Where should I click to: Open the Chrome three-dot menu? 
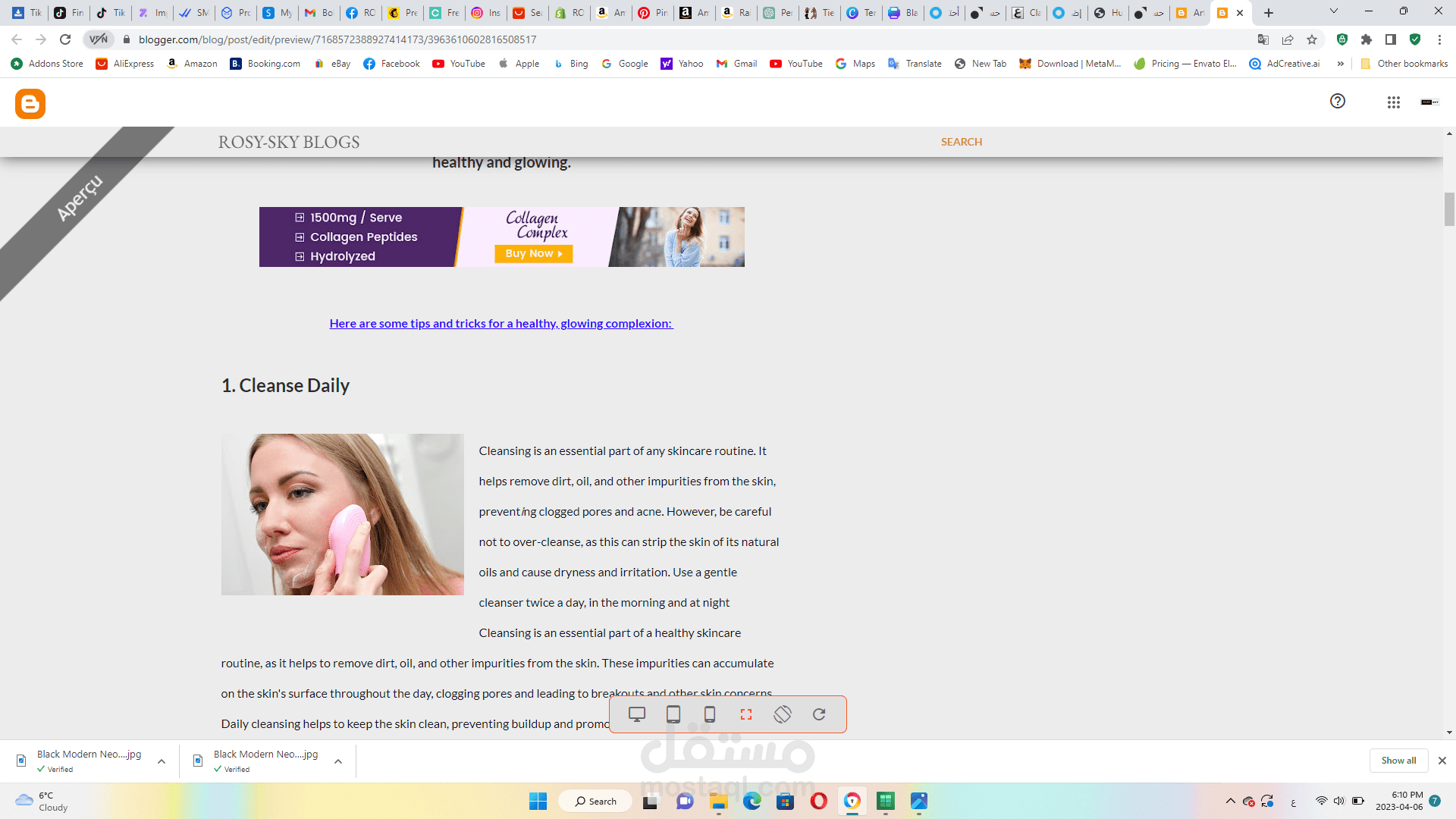coord(1439,39)
